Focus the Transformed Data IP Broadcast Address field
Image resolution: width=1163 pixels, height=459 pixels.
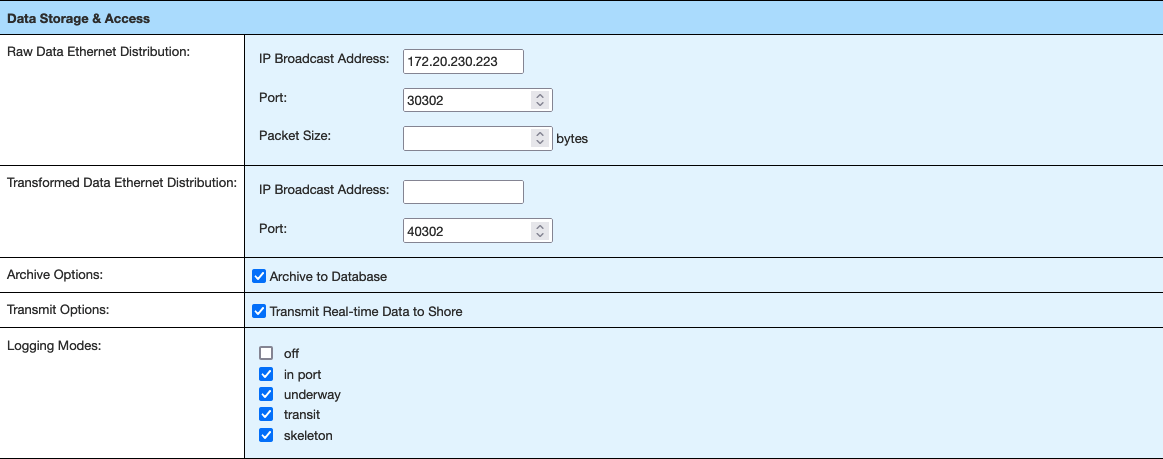pyautogui.click(x=463, y=192)
